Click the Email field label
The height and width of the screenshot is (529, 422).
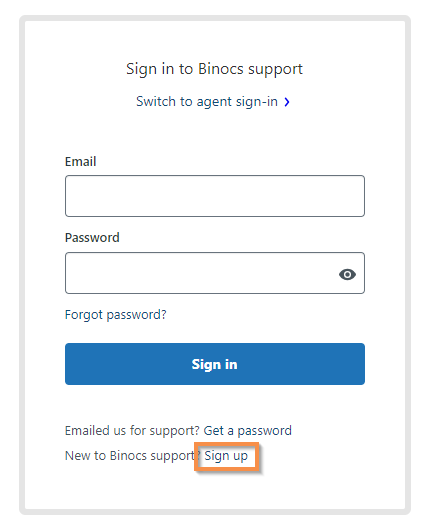point(81,162)
